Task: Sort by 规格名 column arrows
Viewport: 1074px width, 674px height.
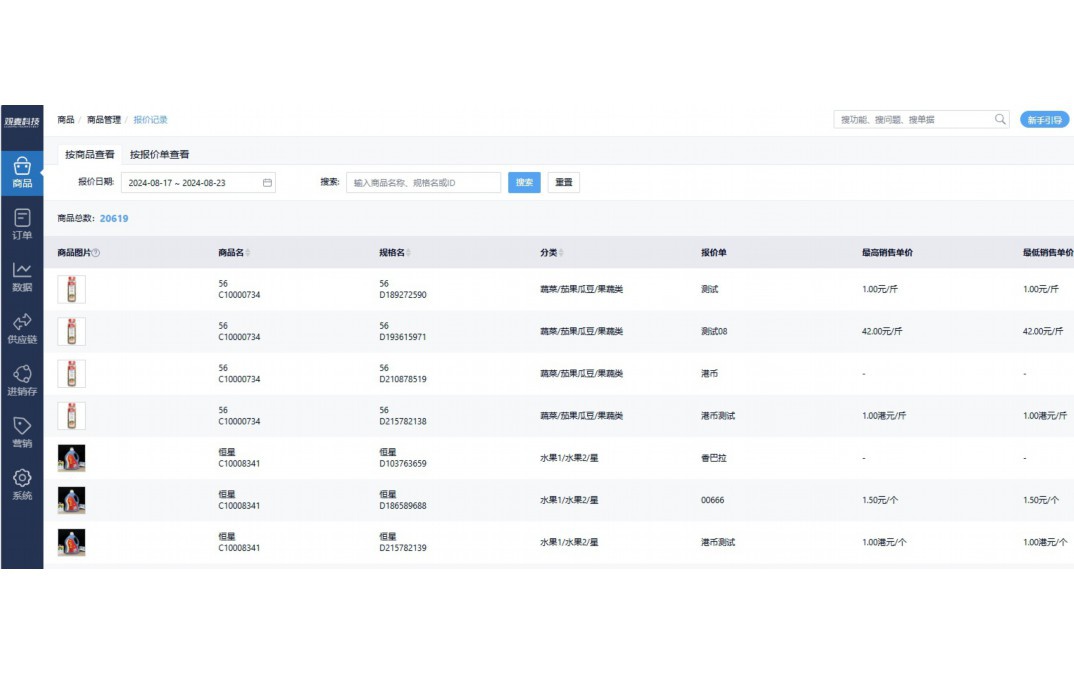Action: tap(408, 253)
